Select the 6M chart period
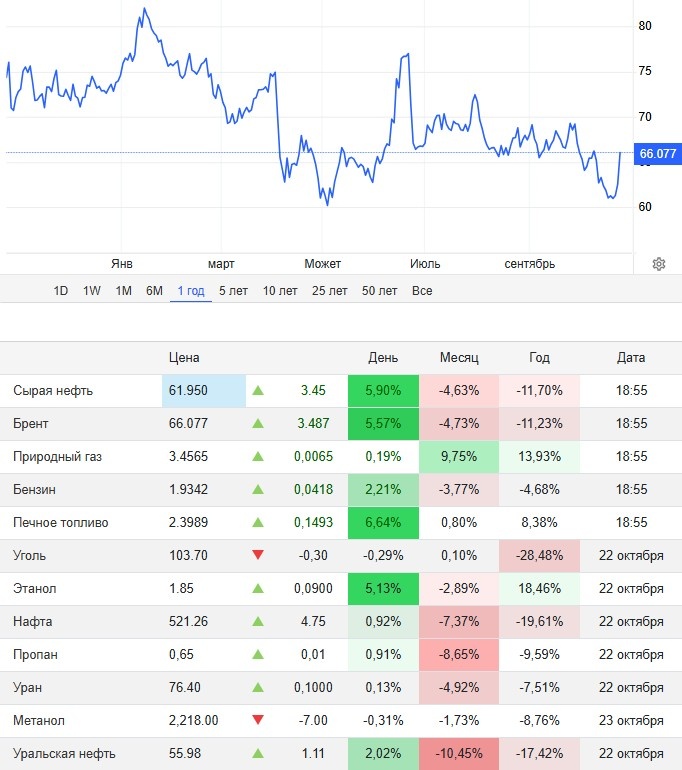 (154, 291)
